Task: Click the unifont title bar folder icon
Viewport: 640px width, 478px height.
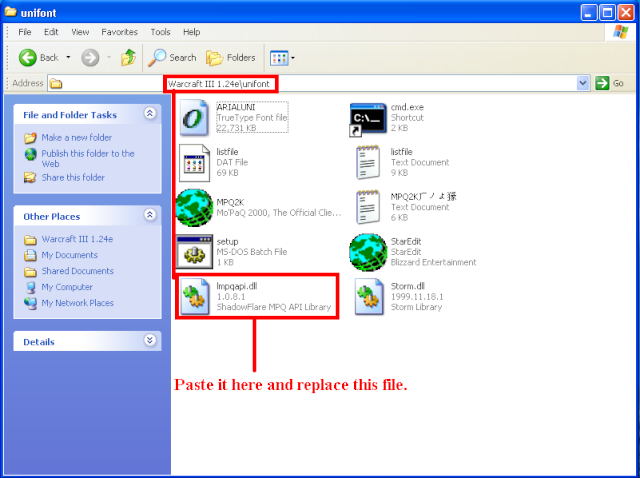Action: 11,11
